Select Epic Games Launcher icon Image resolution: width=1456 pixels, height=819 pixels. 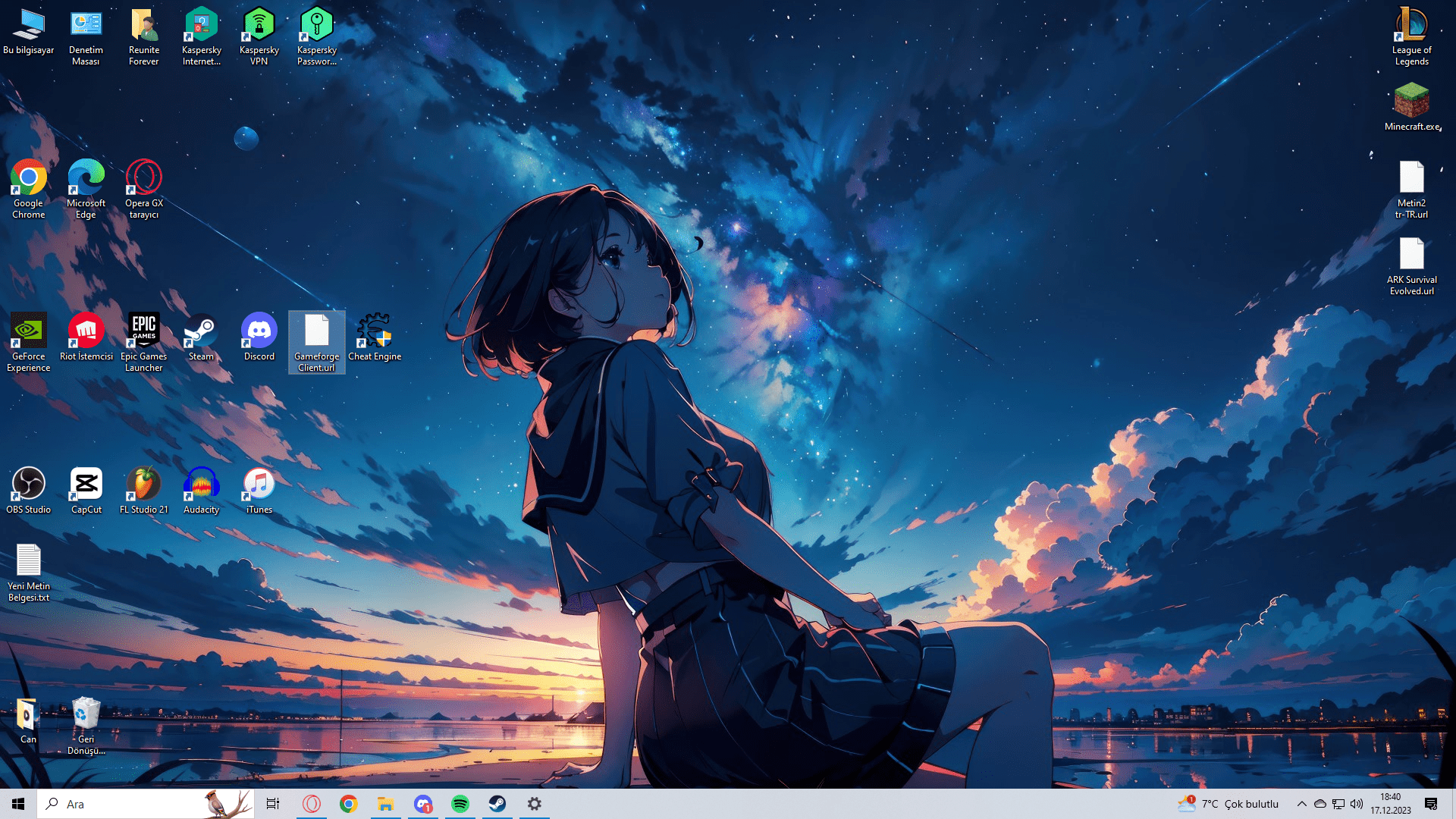point(143,343)
